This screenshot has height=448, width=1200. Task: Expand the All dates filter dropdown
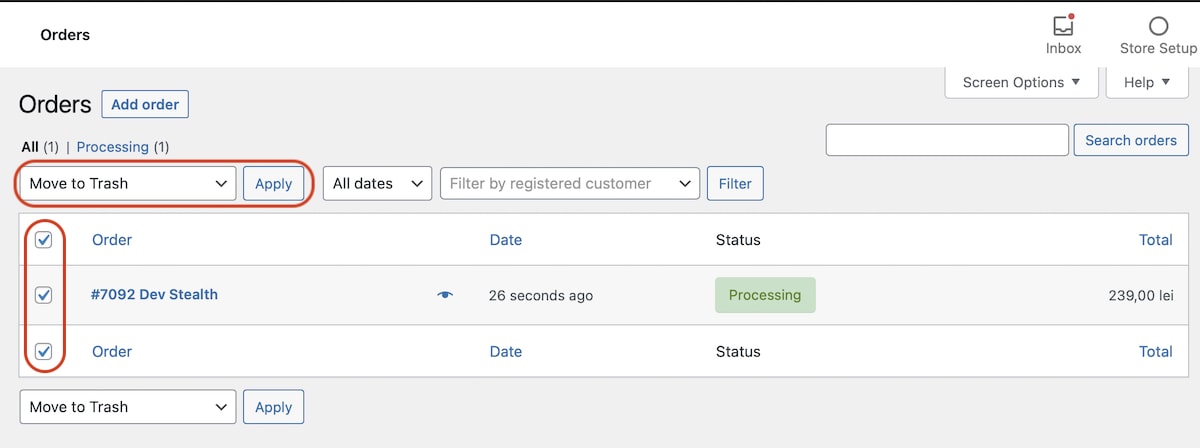[x=377, y=184]
